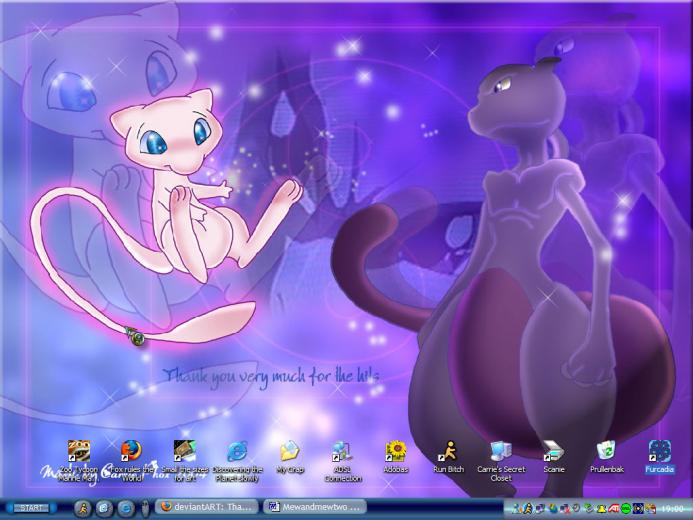Viewport: 693px width, 520px height.
Task: Click the system tray clock showing 19:00
Action: (x=671, y=509)
